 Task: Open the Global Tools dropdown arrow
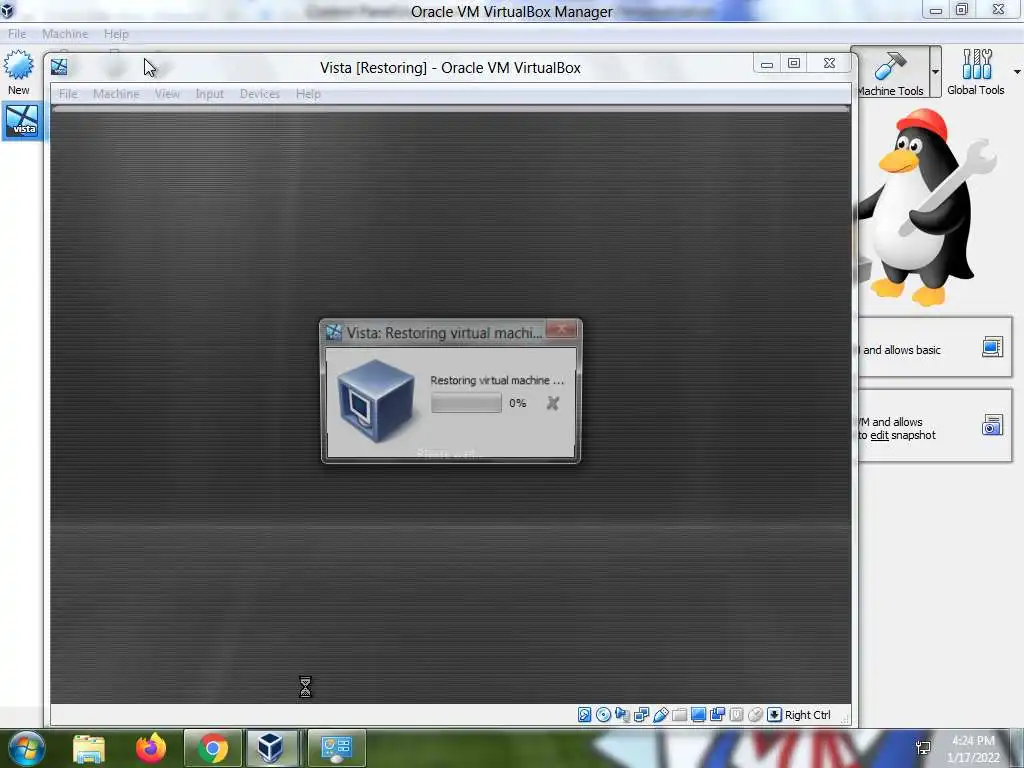pos(1017,72)
